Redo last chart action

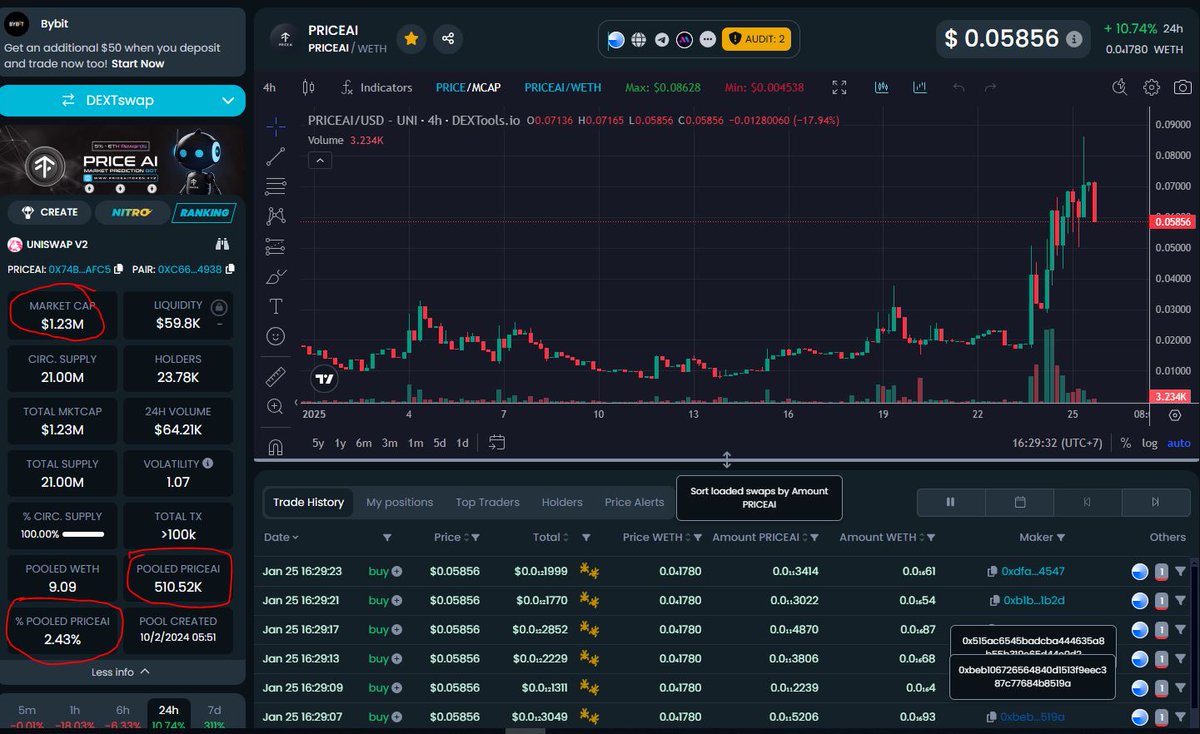pyautogui.click(x=990, y=88)
